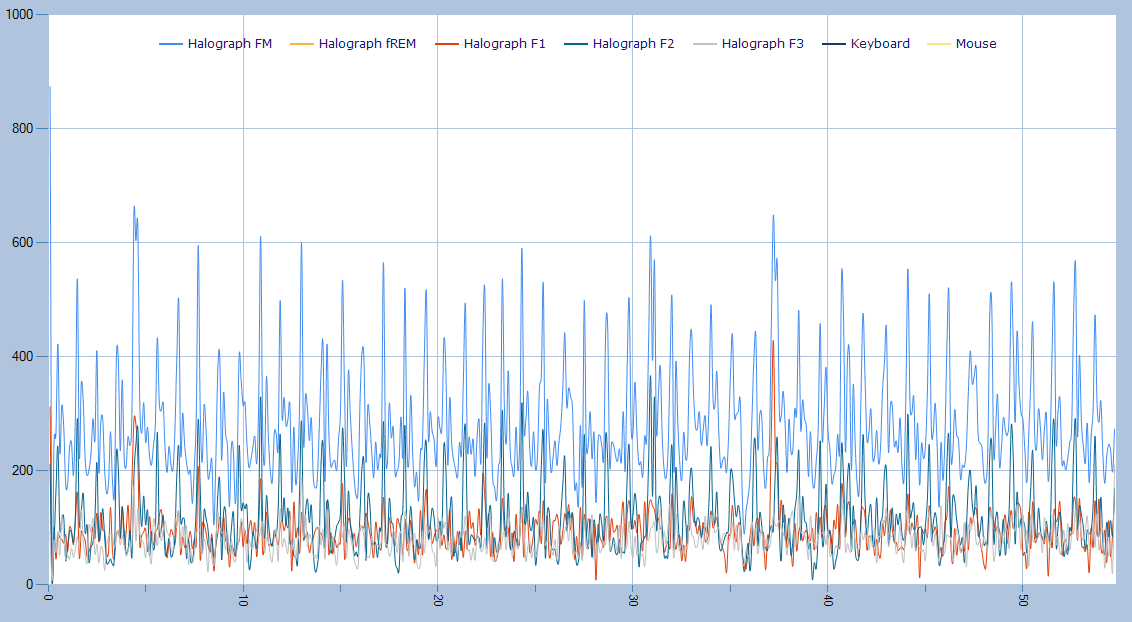
Task: Click the x-axis label 40
Action: [827, 600]
